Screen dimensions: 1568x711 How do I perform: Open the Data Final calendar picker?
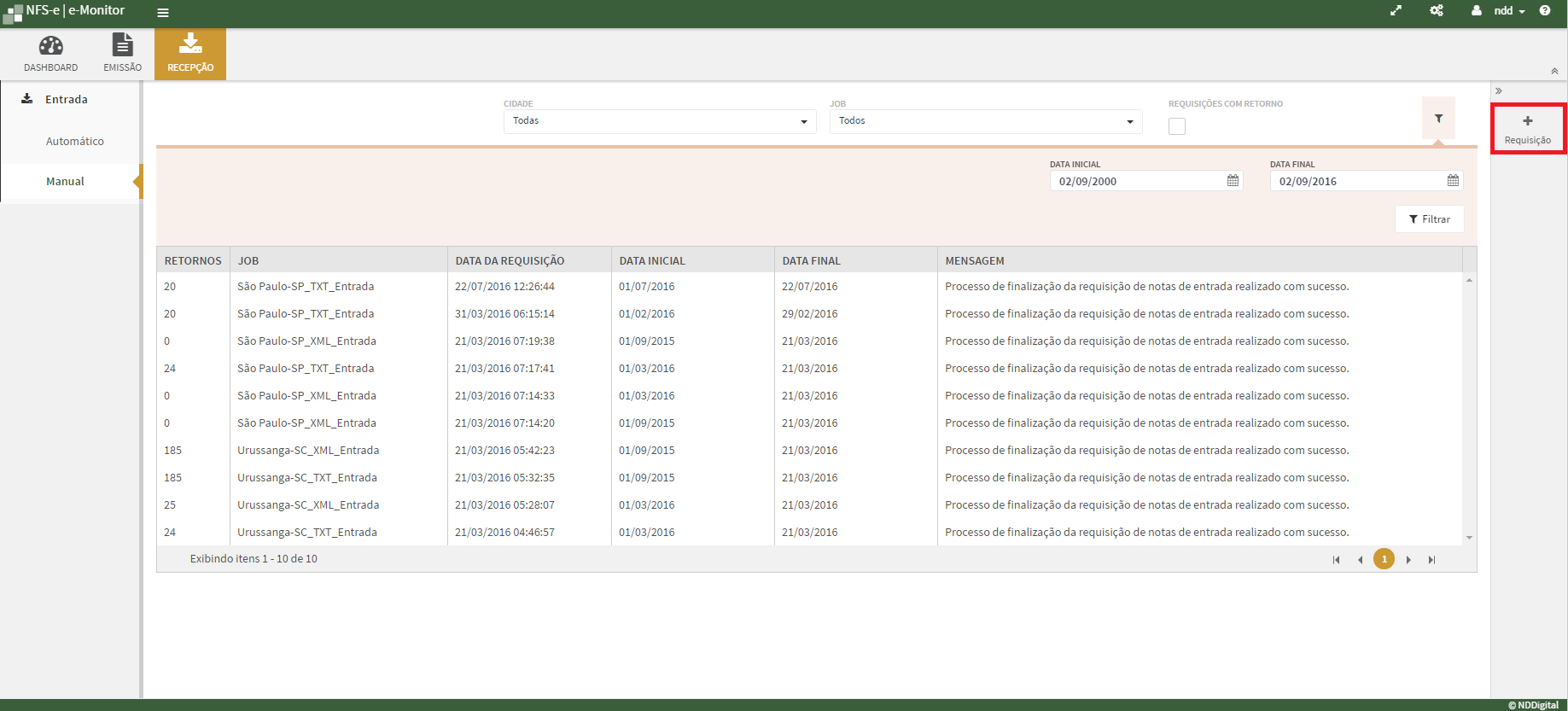pyautogui.click(x=1453, y=181)
